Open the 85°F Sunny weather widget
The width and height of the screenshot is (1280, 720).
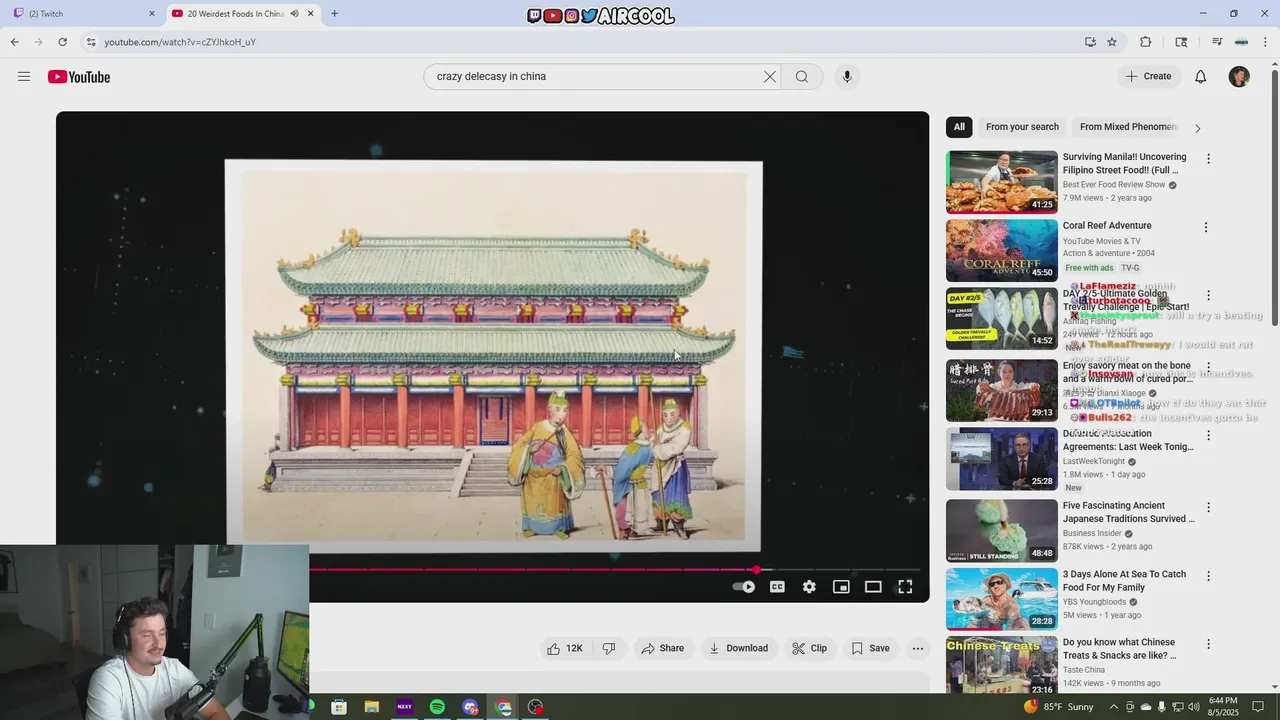click(1059, 707)
